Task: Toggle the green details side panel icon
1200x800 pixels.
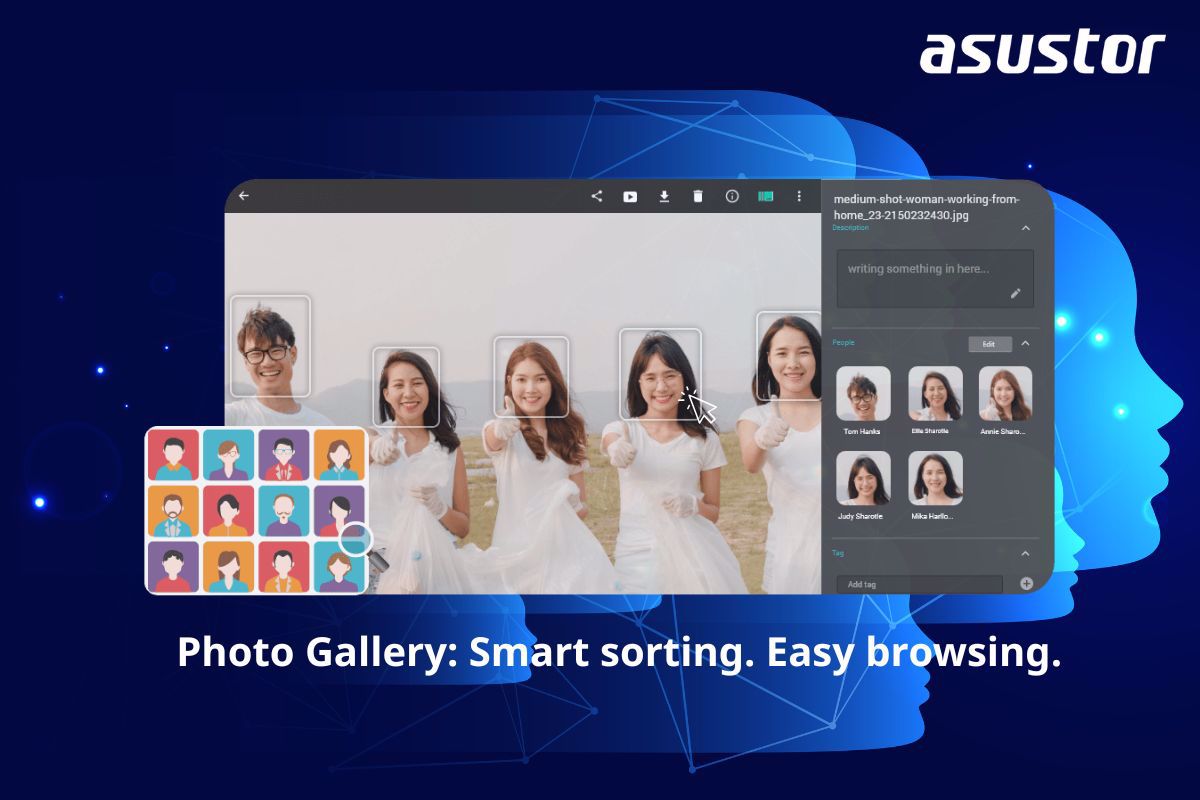Action: tap(766, 197)
